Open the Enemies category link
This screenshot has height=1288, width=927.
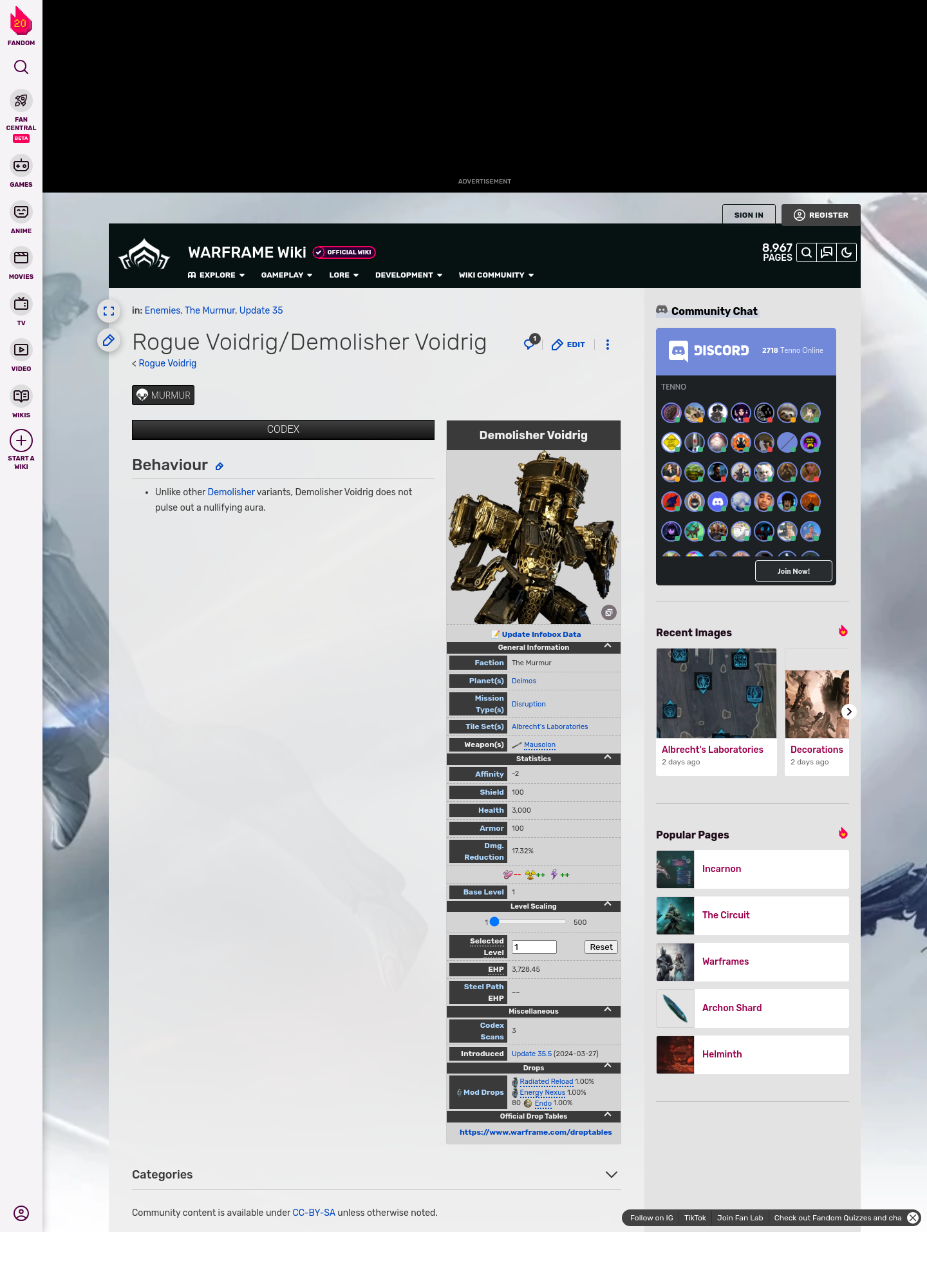pos(162,310)
